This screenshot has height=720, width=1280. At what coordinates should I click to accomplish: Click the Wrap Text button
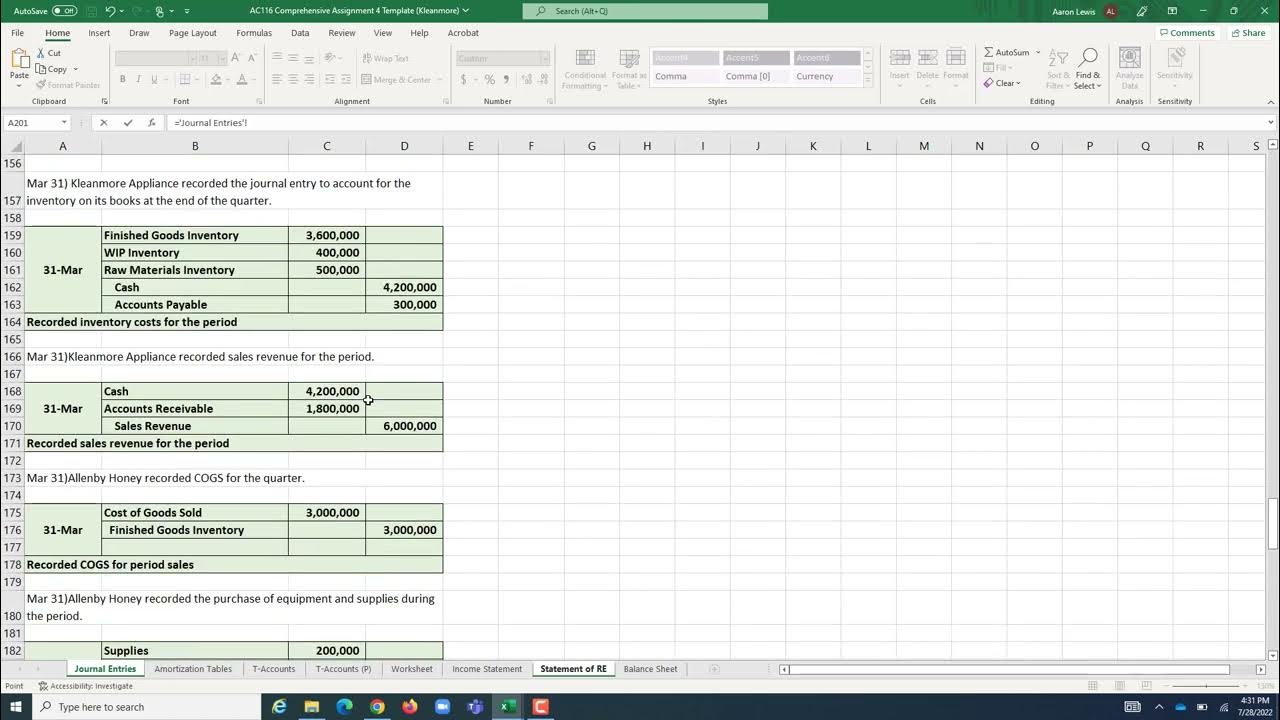tap(385, 58)
